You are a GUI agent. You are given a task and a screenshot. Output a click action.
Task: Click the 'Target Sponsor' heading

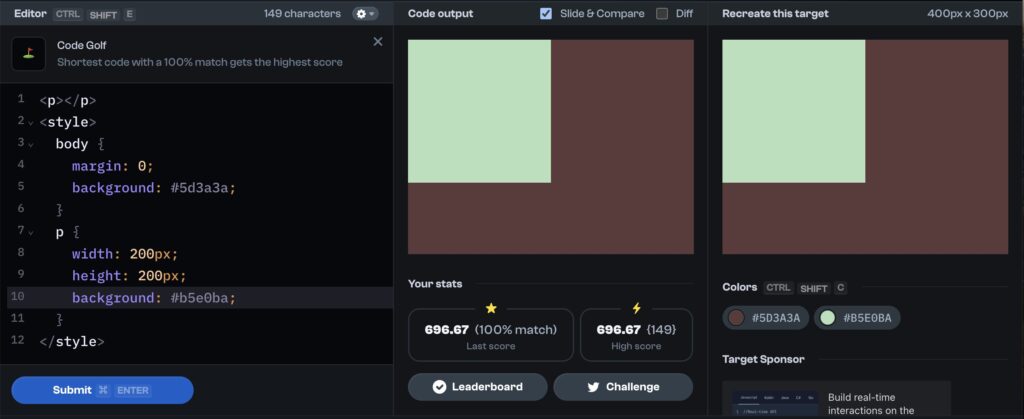pos(763,359)
